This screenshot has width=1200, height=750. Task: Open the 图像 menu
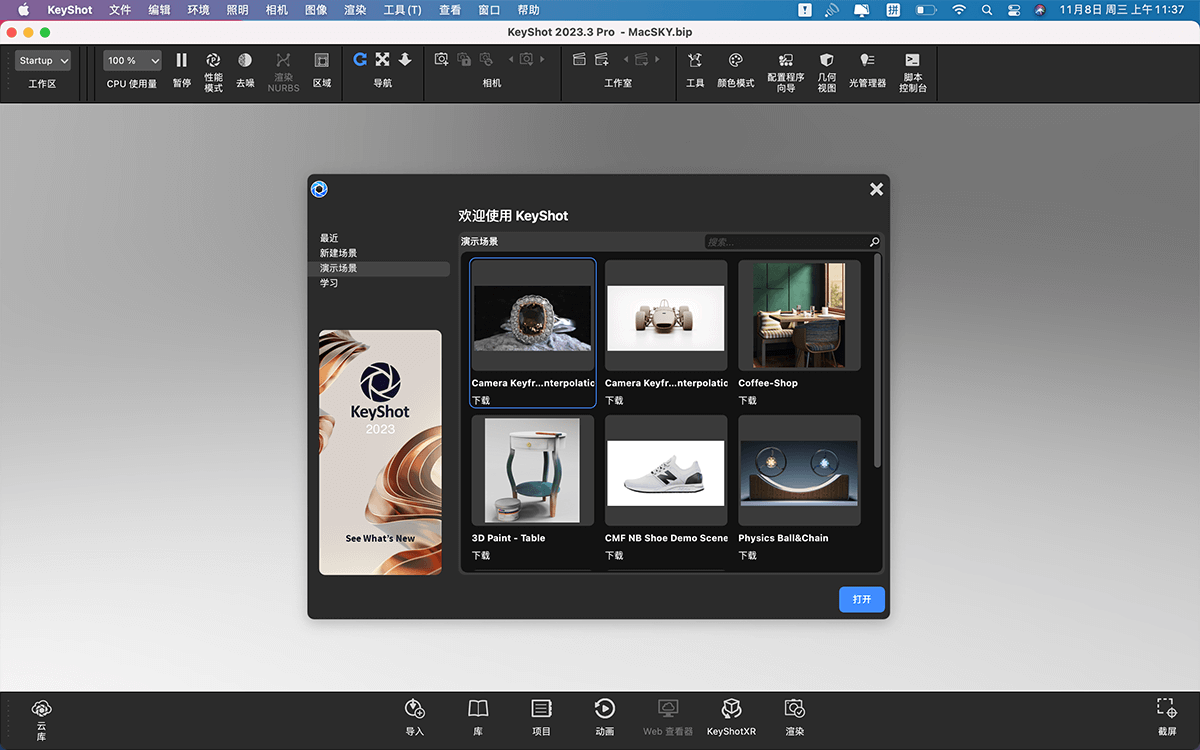coord(316,9)
